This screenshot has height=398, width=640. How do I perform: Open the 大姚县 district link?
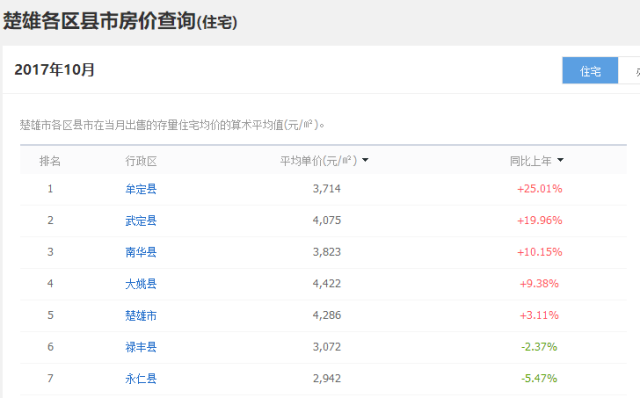coord(141,284)
